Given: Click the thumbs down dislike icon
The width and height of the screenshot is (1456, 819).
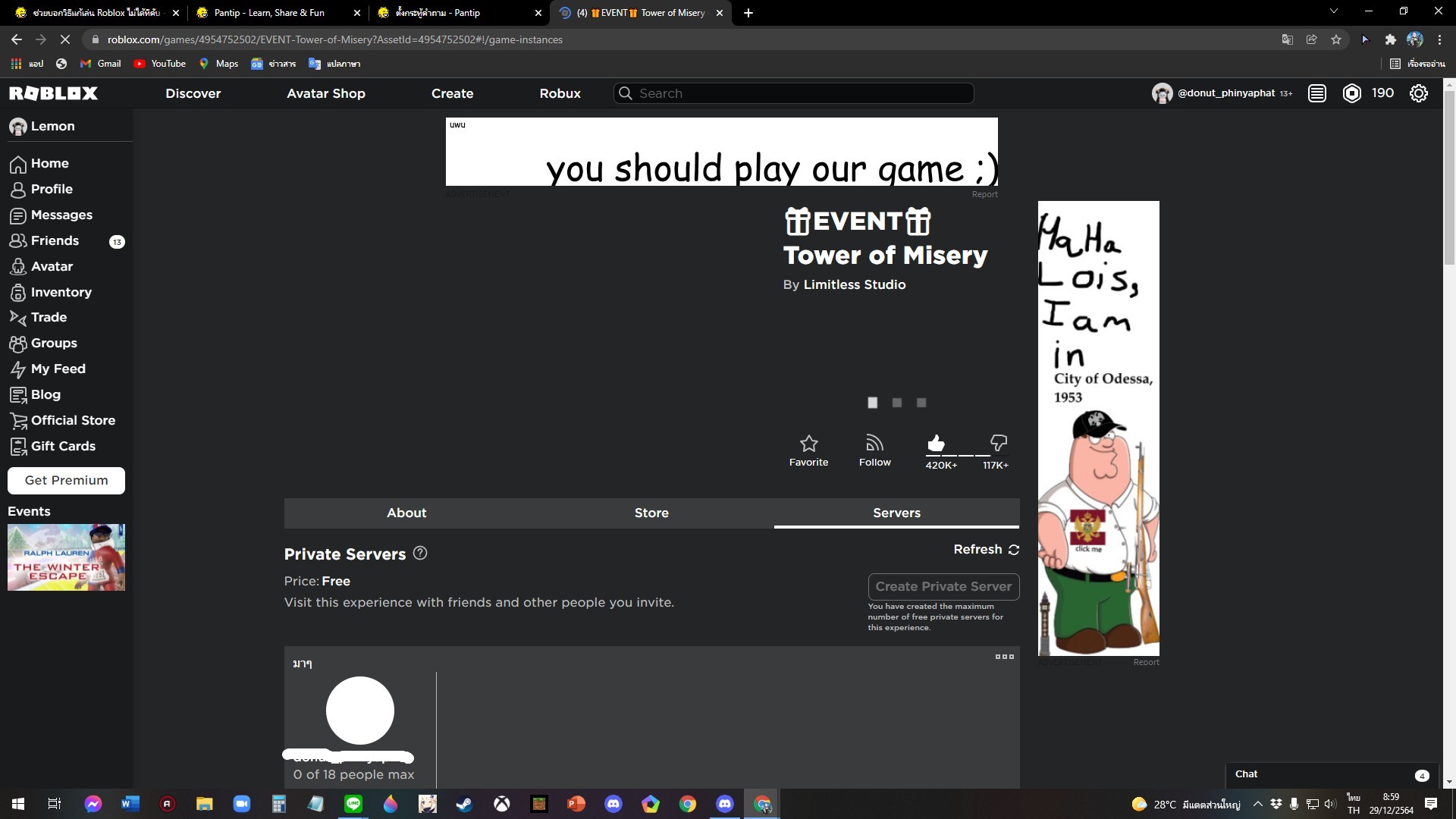Looking at the screenshot, I should coord(999,443).
